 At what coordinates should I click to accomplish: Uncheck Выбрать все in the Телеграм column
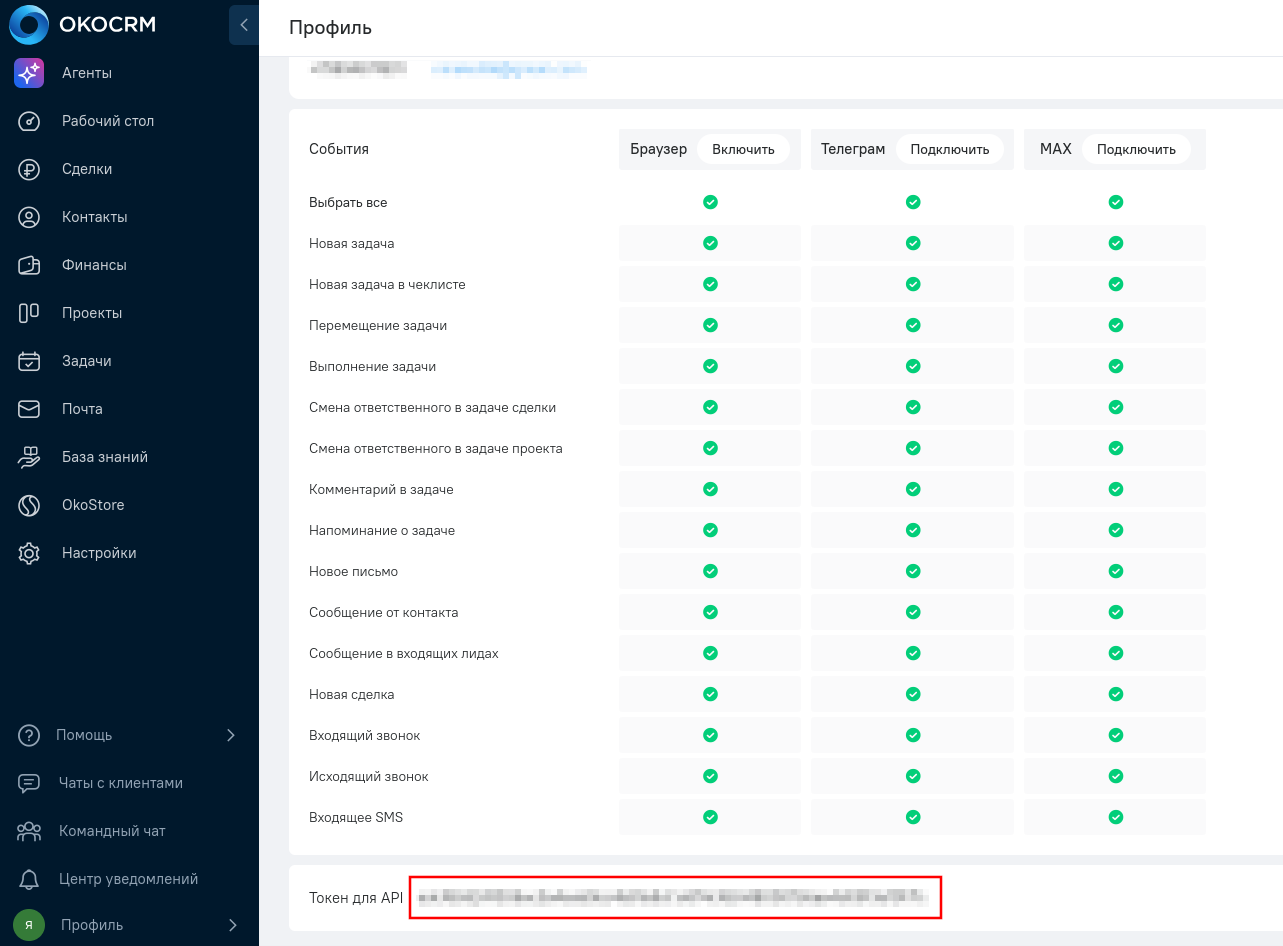913,202
